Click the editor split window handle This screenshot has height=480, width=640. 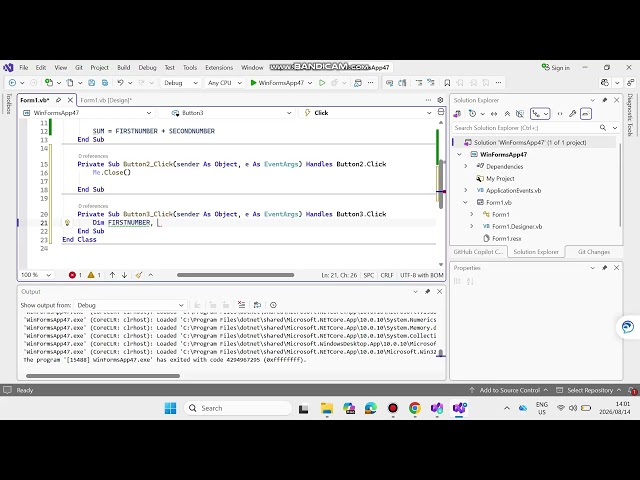[x=441, y=112]
